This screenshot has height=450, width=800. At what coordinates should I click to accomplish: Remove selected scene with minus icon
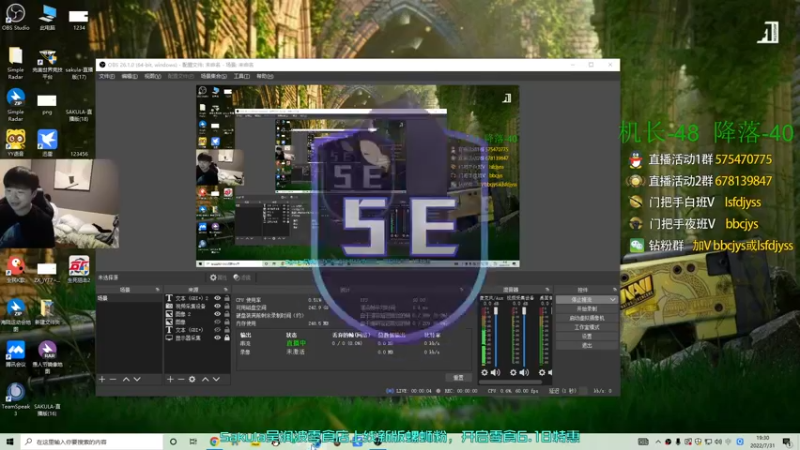click(113, 379)
